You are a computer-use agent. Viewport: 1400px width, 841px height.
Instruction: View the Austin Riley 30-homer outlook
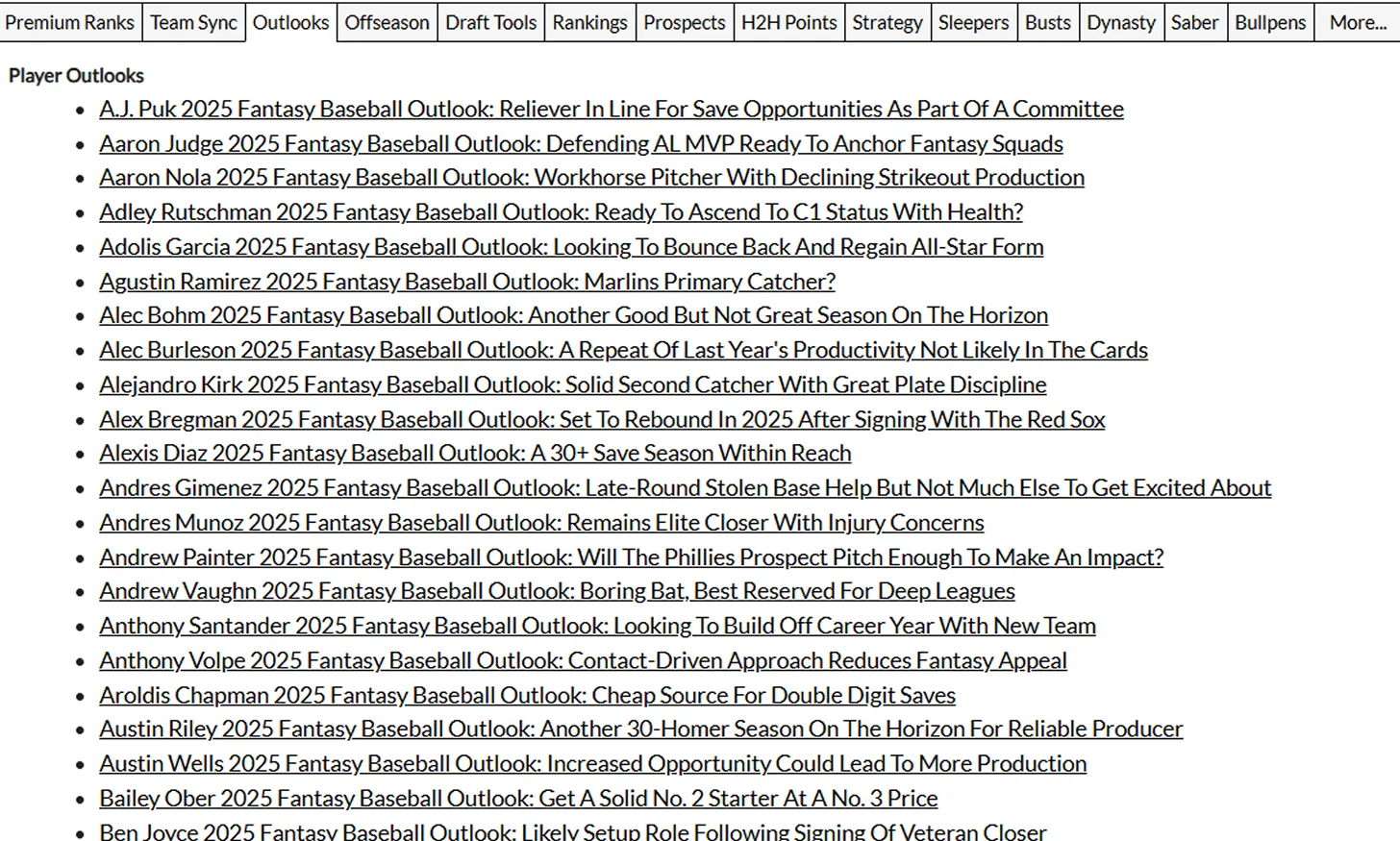click(x=640, y=730)
